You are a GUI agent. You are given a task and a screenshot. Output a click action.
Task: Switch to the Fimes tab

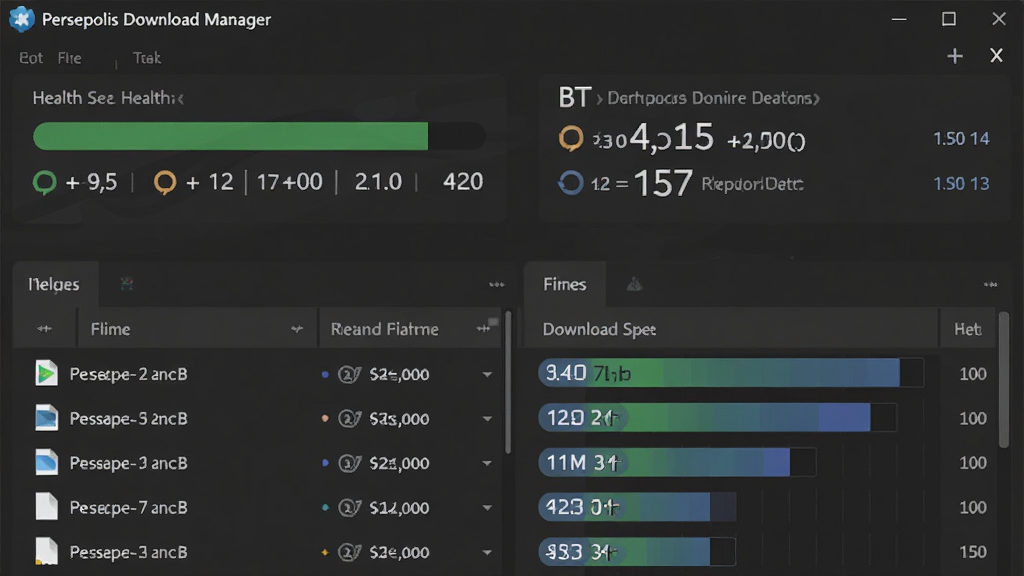click(x=565, y=284)
